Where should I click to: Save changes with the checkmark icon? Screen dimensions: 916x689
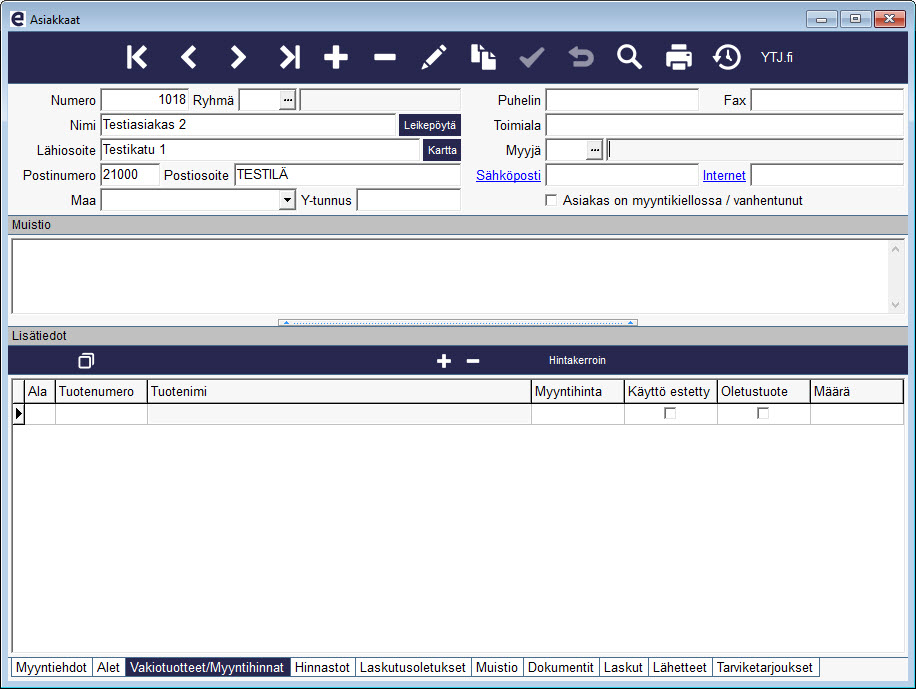(x=532, y=57)
